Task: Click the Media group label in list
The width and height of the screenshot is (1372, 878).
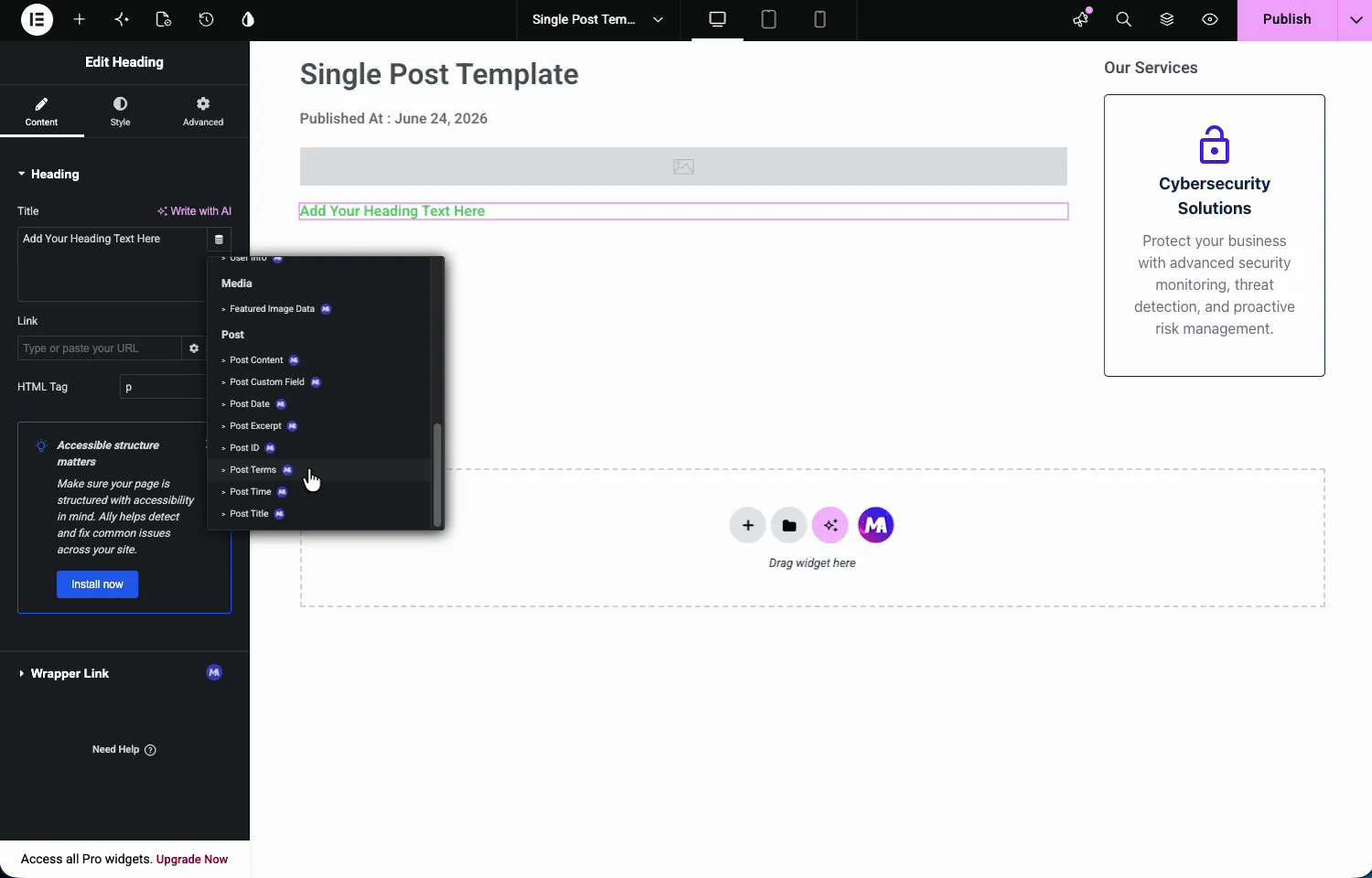Action: coord(237,284)
